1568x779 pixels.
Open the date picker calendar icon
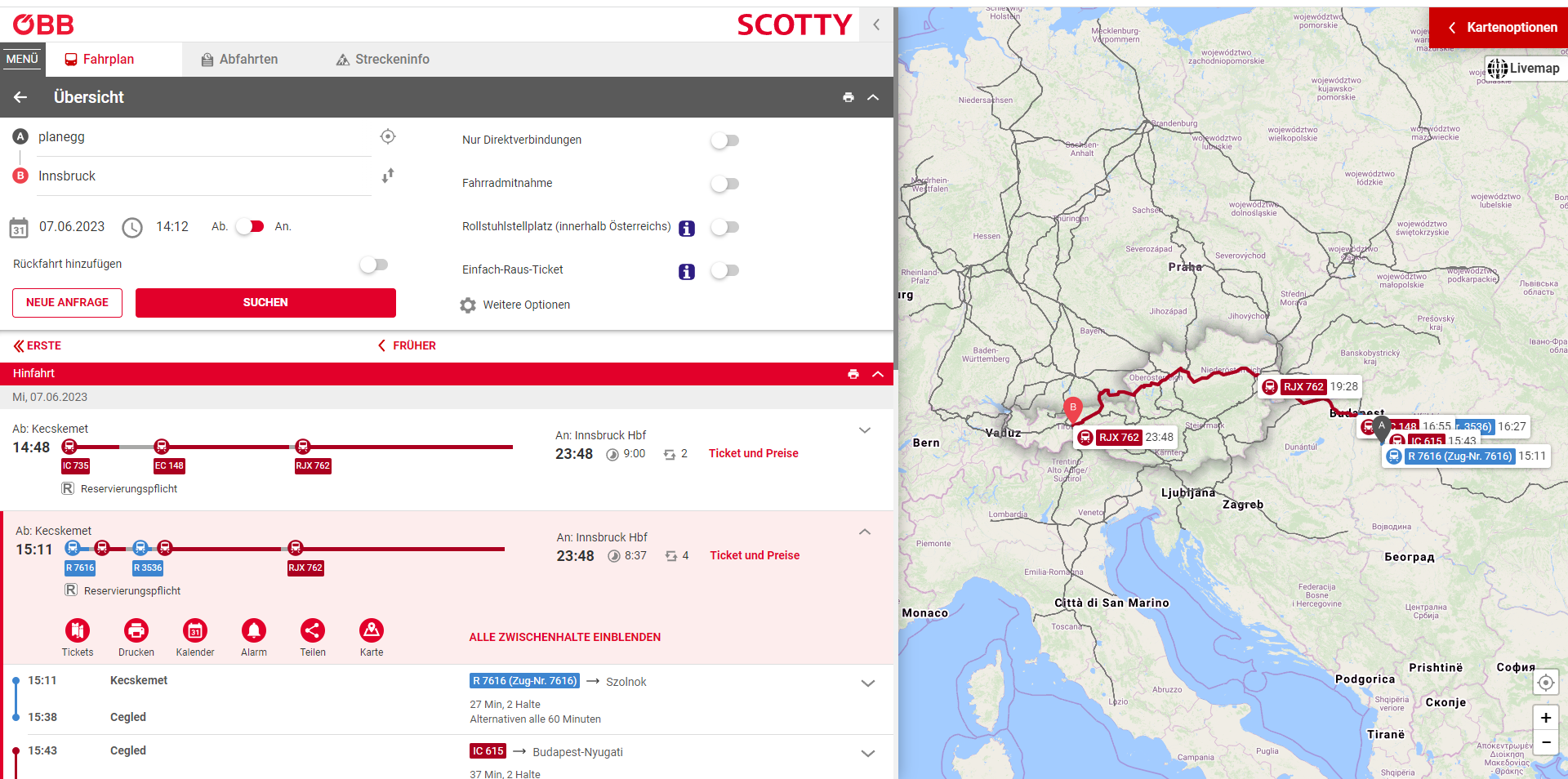point(19,228)
